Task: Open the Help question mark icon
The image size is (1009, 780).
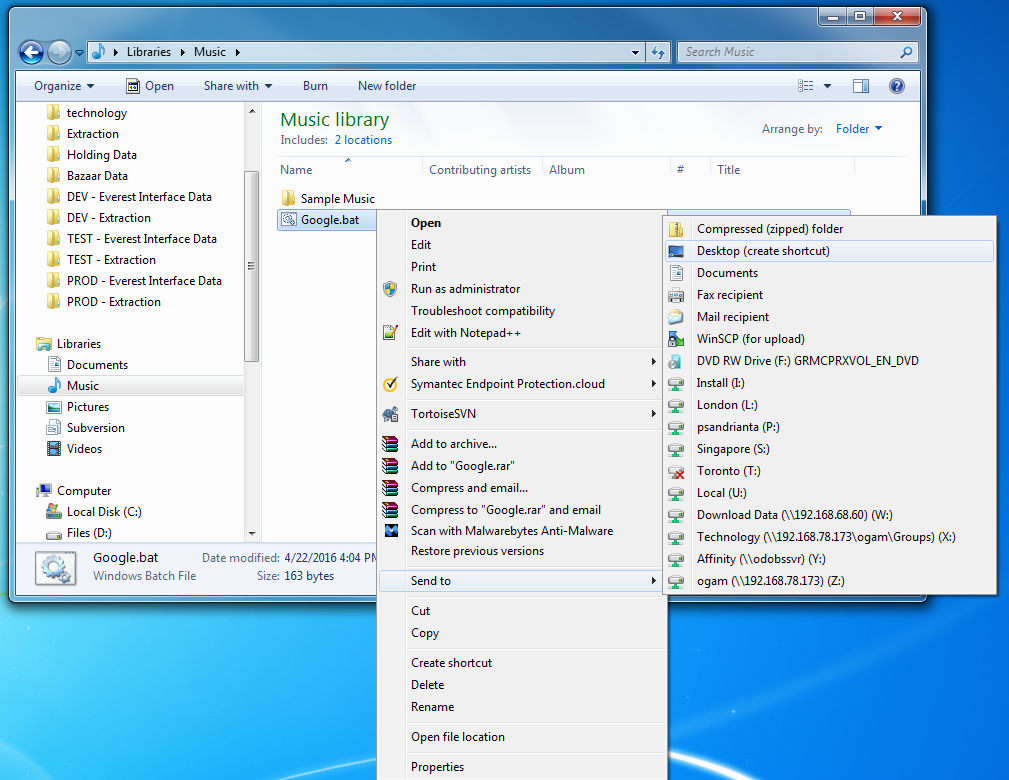Action: tap(896, 86)
